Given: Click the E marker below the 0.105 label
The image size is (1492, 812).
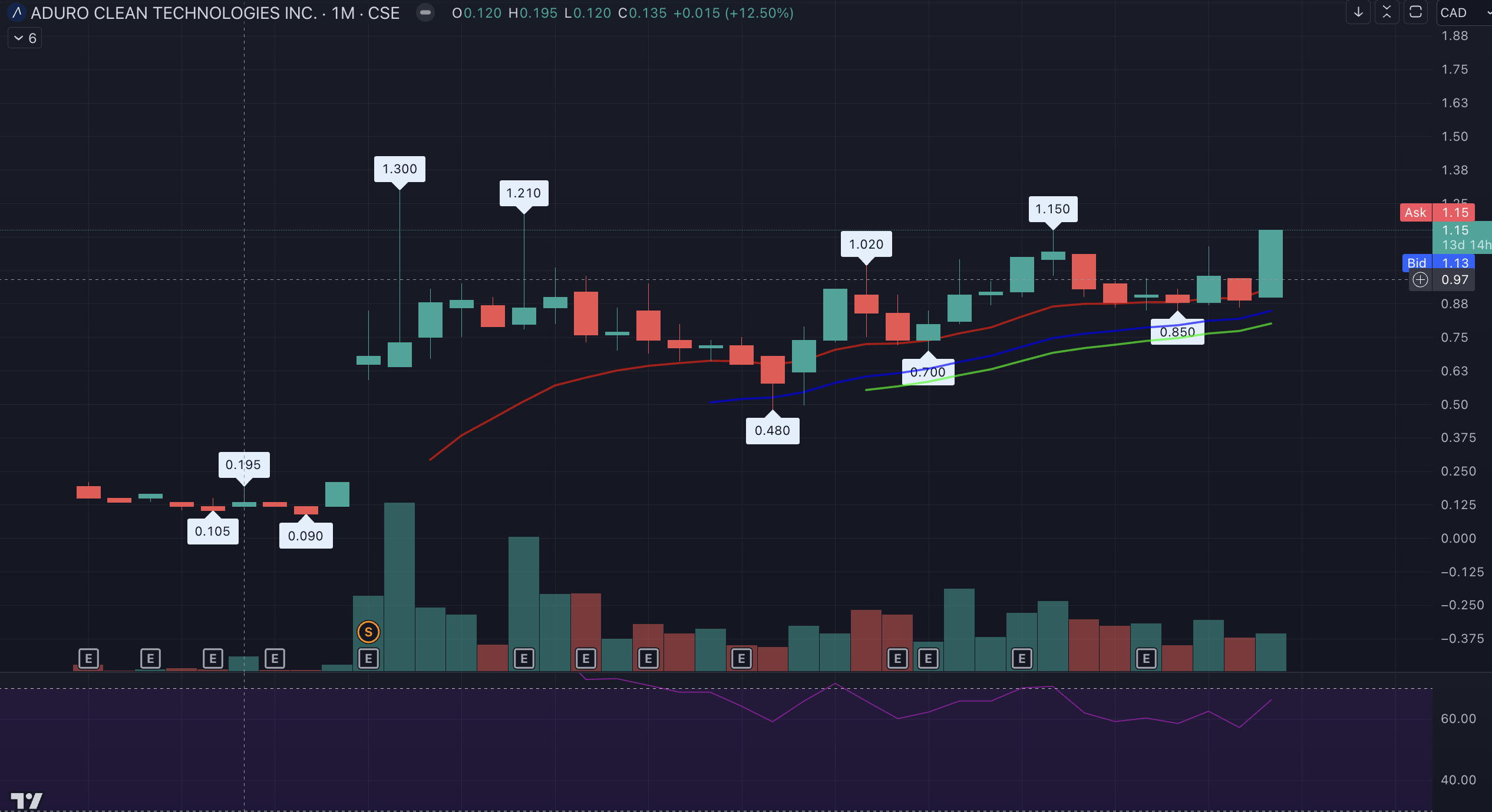Looking at the screenshot, I should pyautogui.click(x=213, y=658).
